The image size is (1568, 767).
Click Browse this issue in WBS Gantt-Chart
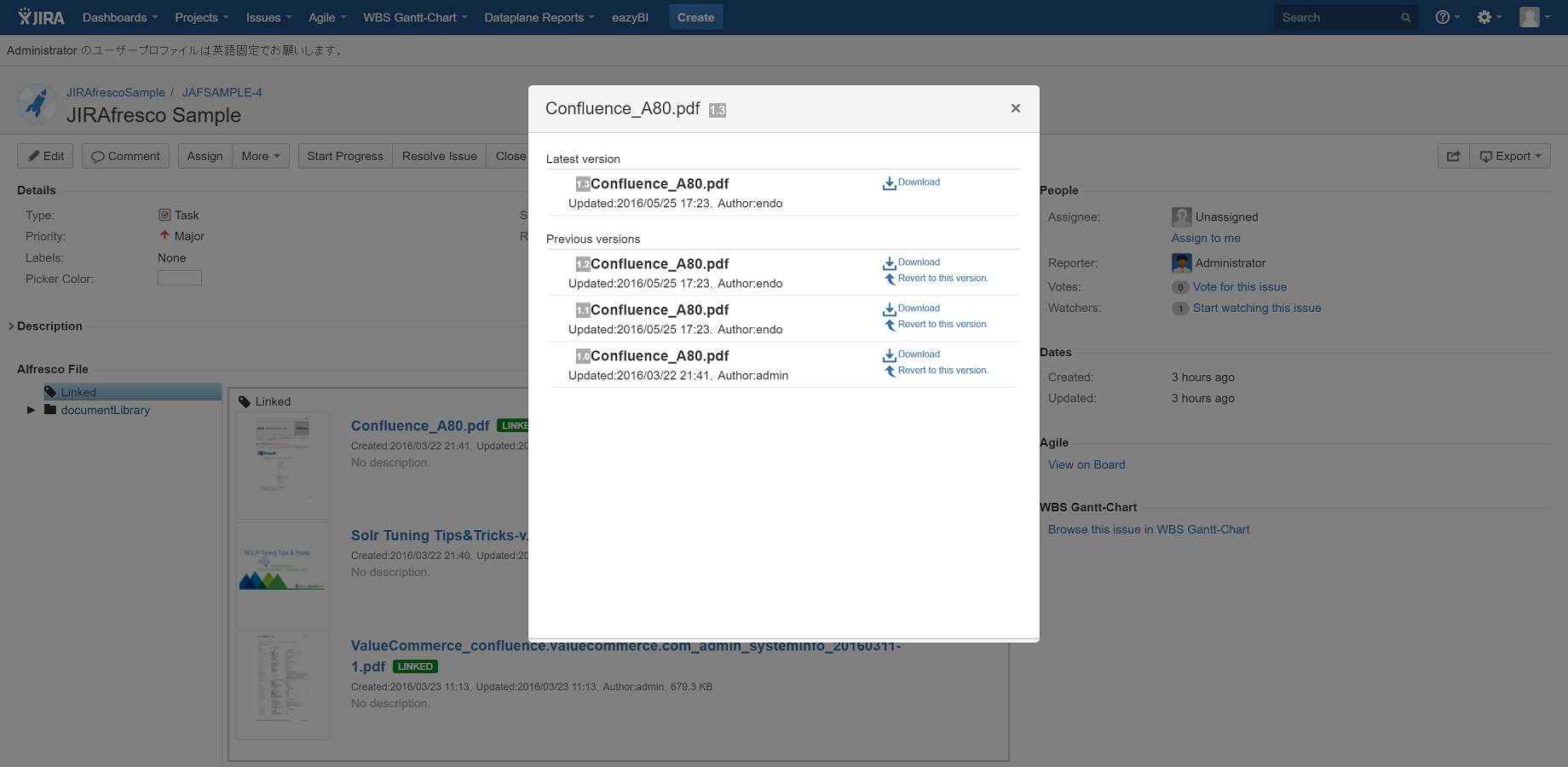coord(1149,529)
